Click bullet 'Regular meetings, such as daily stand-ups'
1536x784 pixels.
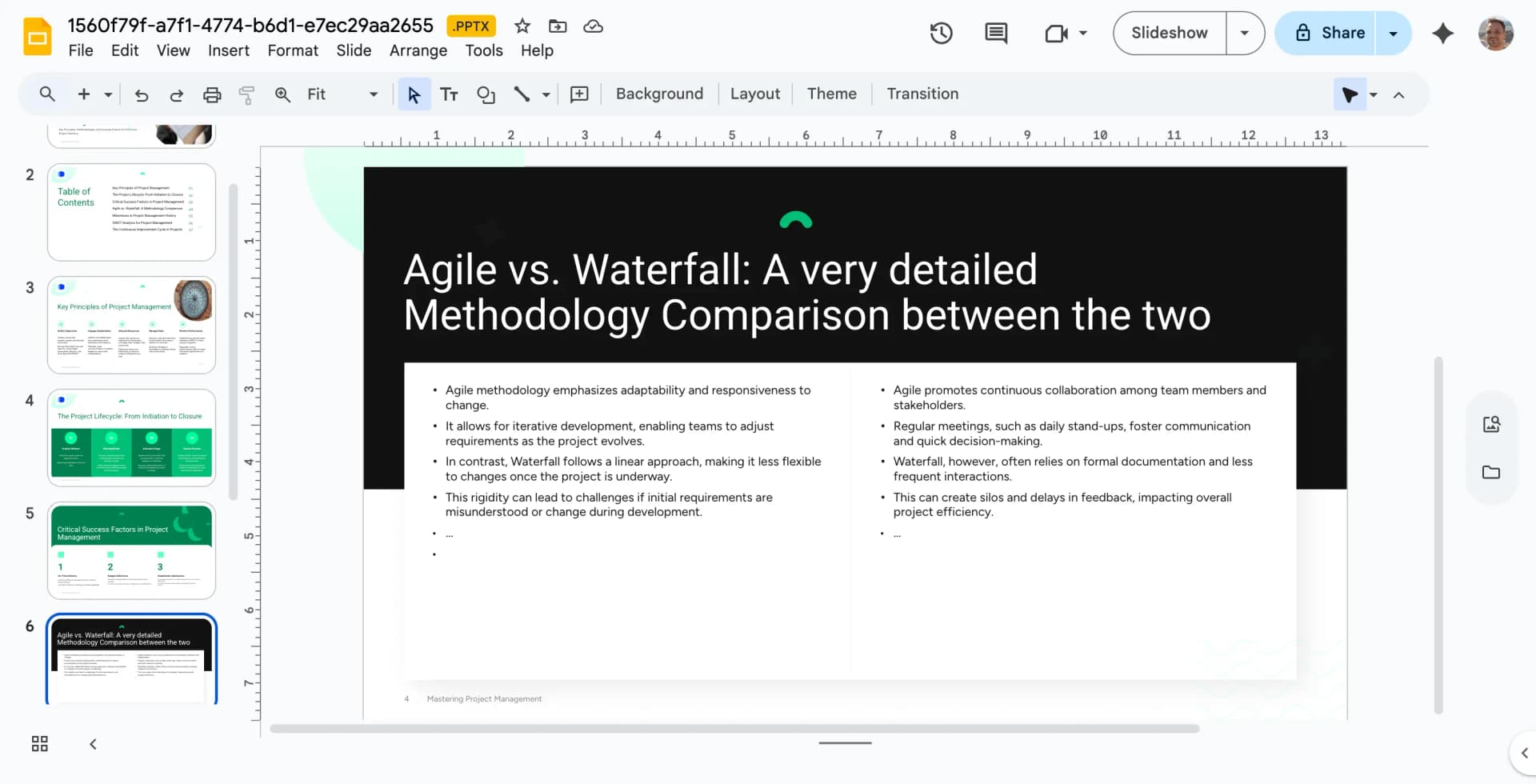click(x=1072, y=434)
